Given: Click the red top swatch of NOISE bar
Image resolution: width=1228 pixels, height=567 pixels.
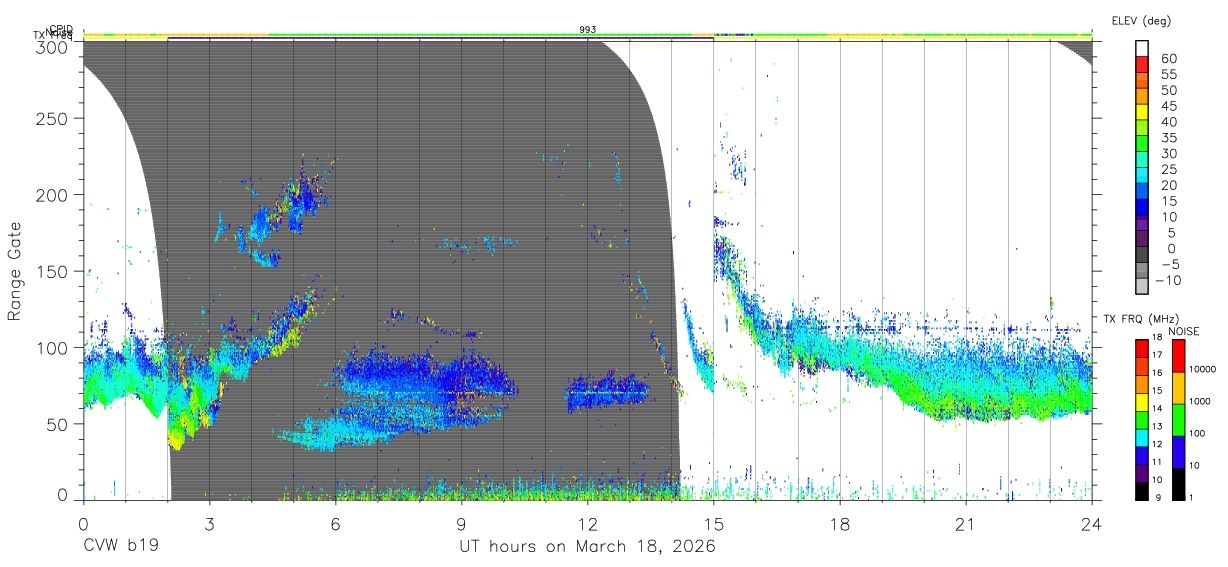Looking at the screenshot, I should coord(1177,355).
